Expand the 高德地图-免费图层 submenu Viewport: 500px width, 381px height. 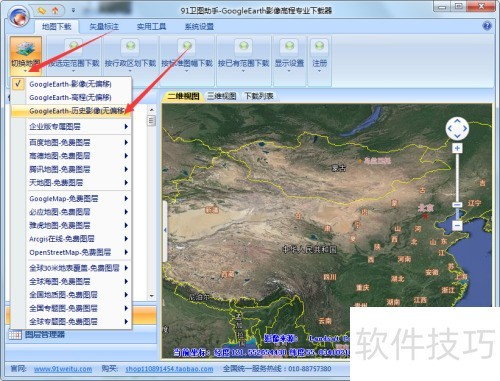pos(71,156)
